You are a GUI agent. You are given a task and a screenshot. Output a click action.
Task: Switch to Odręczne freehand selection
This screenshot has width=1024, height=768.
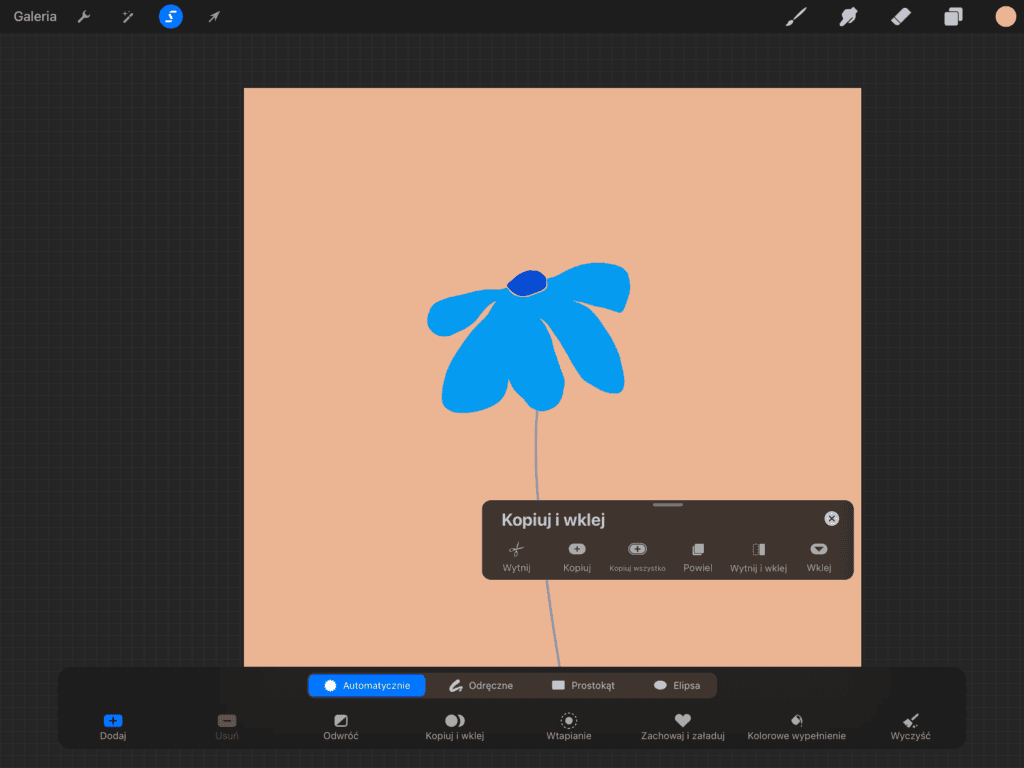(479, 685)
